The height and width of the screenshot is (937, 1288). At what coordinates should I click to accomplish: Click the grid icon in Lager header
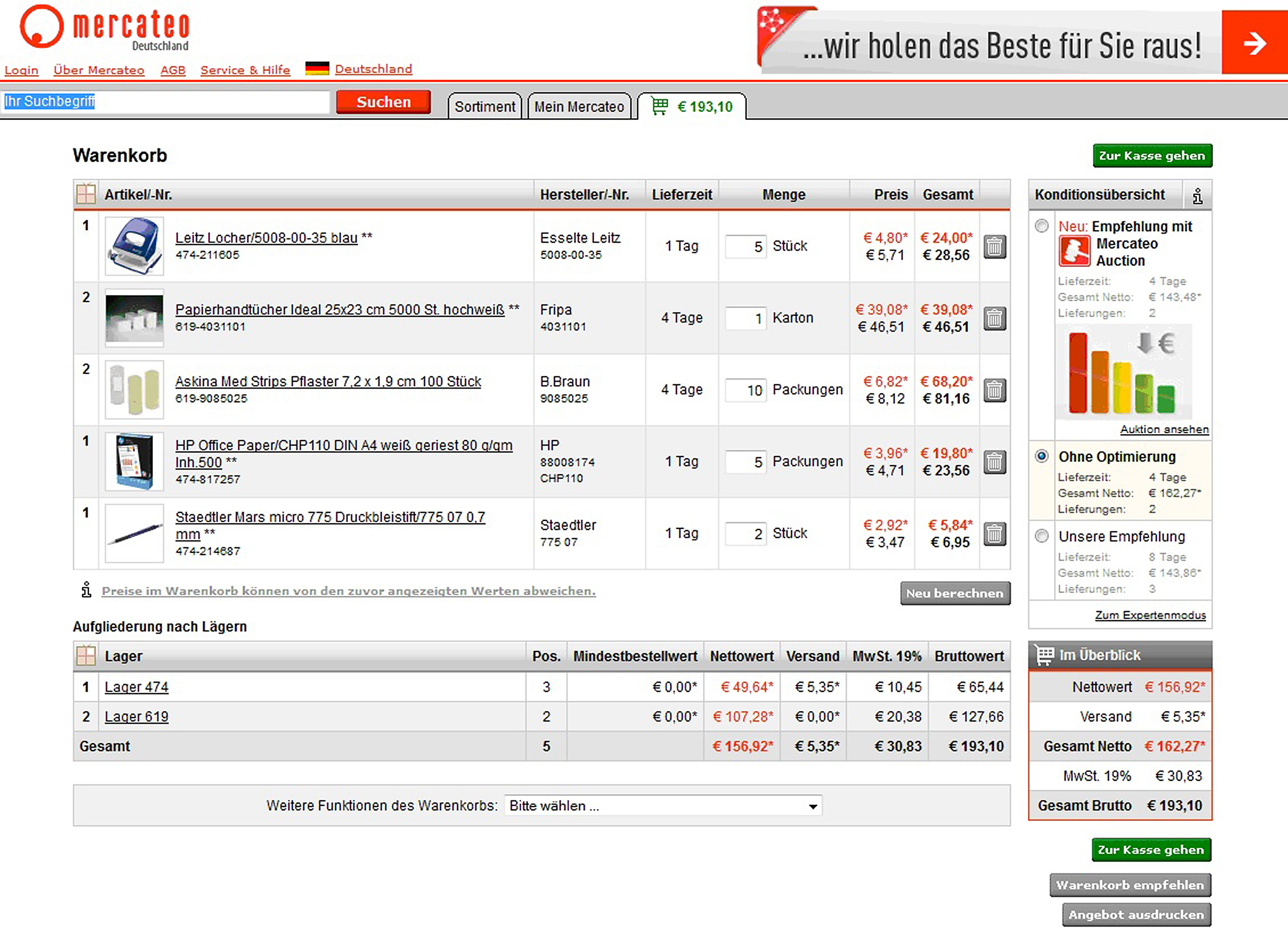click(86, 656)
